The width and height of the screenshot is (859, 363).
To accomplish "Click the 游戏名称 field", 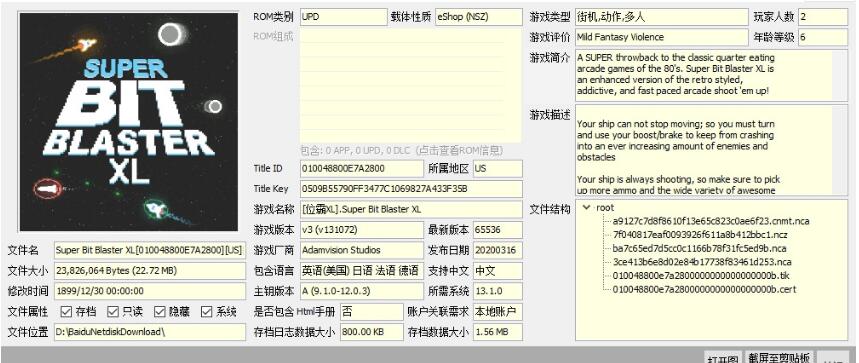I will tap(411, 209).
